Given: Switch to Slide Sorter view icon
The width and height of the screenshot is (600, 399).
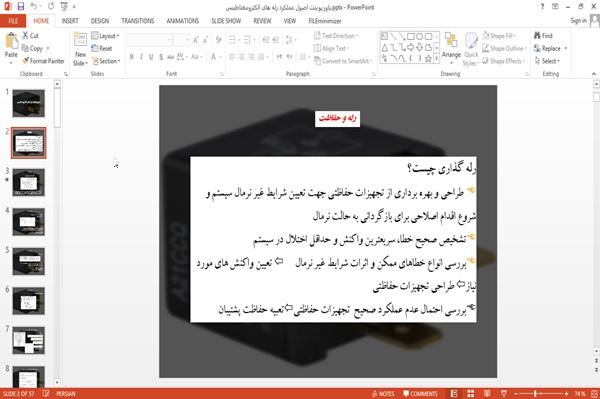Looking at the screenshot, I should tap(471, 394).
